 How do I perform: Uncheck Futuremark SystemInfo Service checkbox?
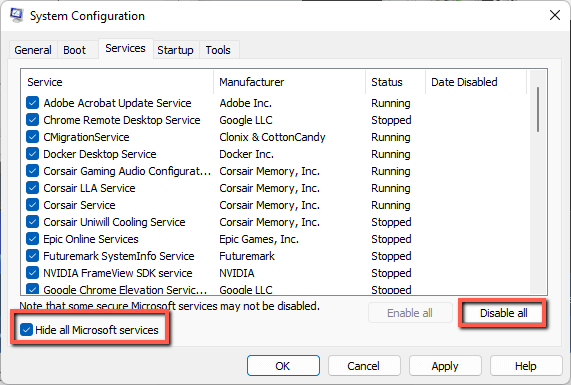tap(32, 256)
